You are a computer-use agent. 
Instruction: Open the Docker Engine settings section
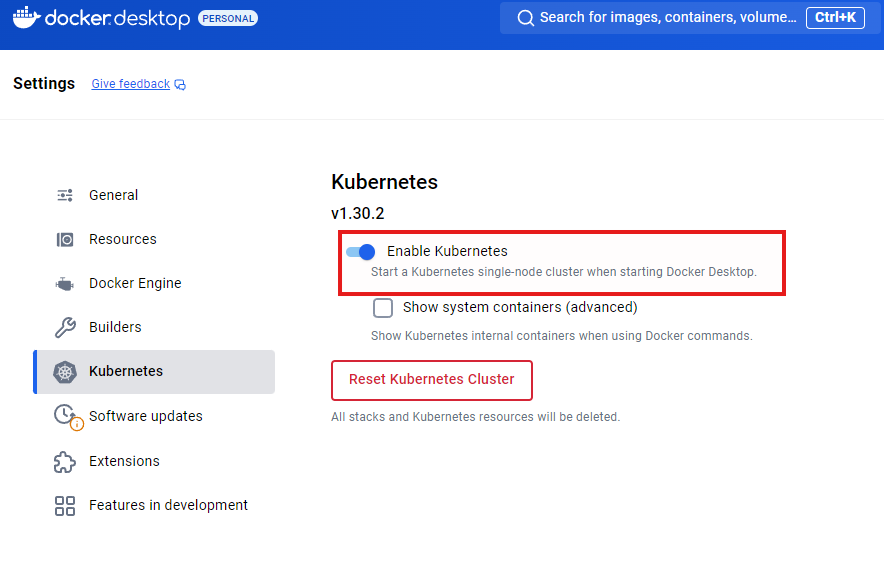click(154, 283)
